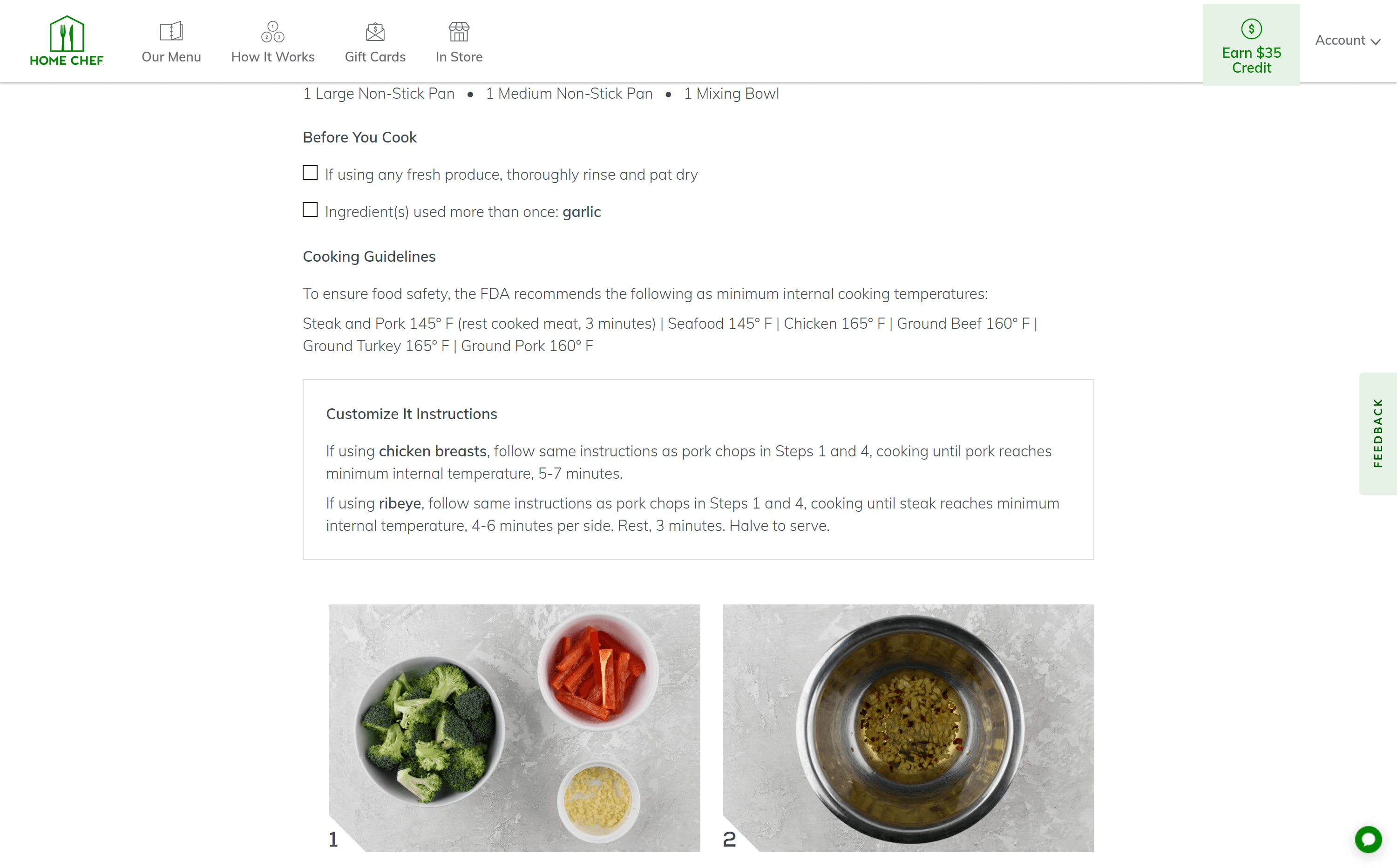Click the green dollar coin icon
The image size is (1397, 868).
[x=1251, y=30]
